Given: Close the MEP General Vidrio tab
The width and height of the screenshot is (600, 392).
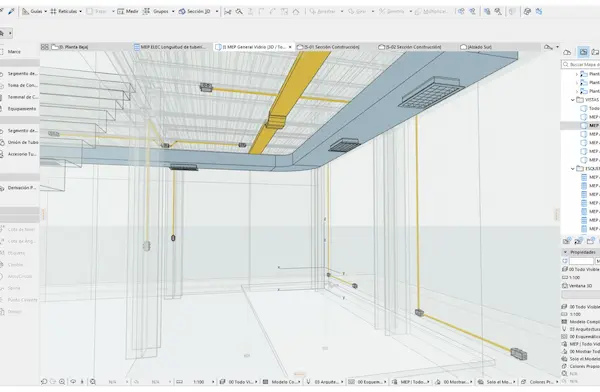Looking at the screenshot, I should 290,47.
